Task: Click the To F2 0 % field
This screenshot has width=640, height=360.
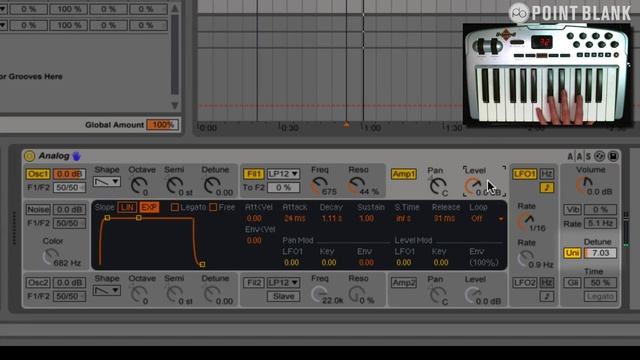Action: pos(283,188)
